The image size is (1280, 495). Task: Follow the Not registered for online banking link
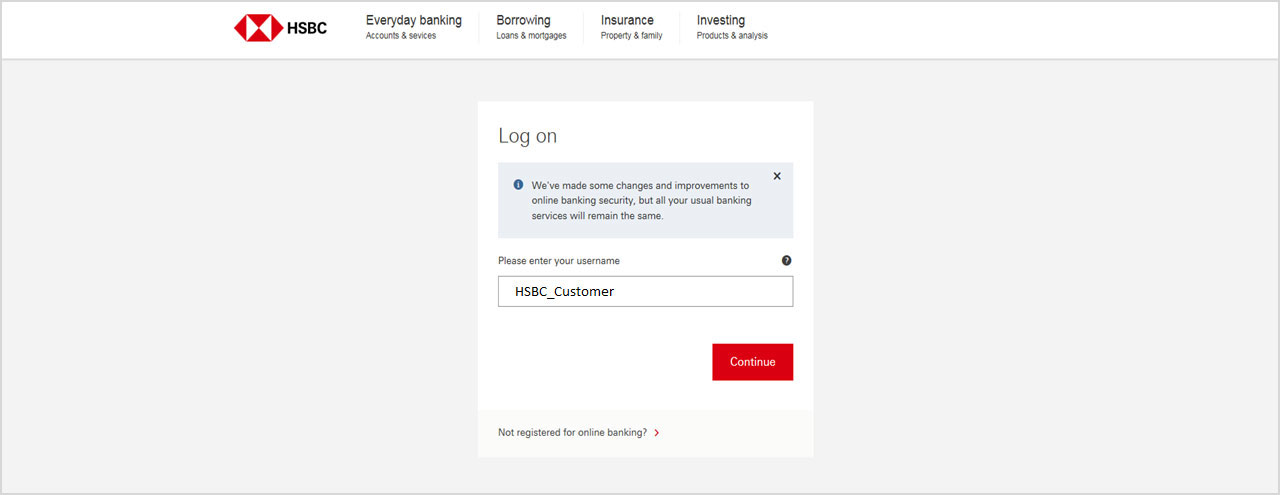[572, 433]
